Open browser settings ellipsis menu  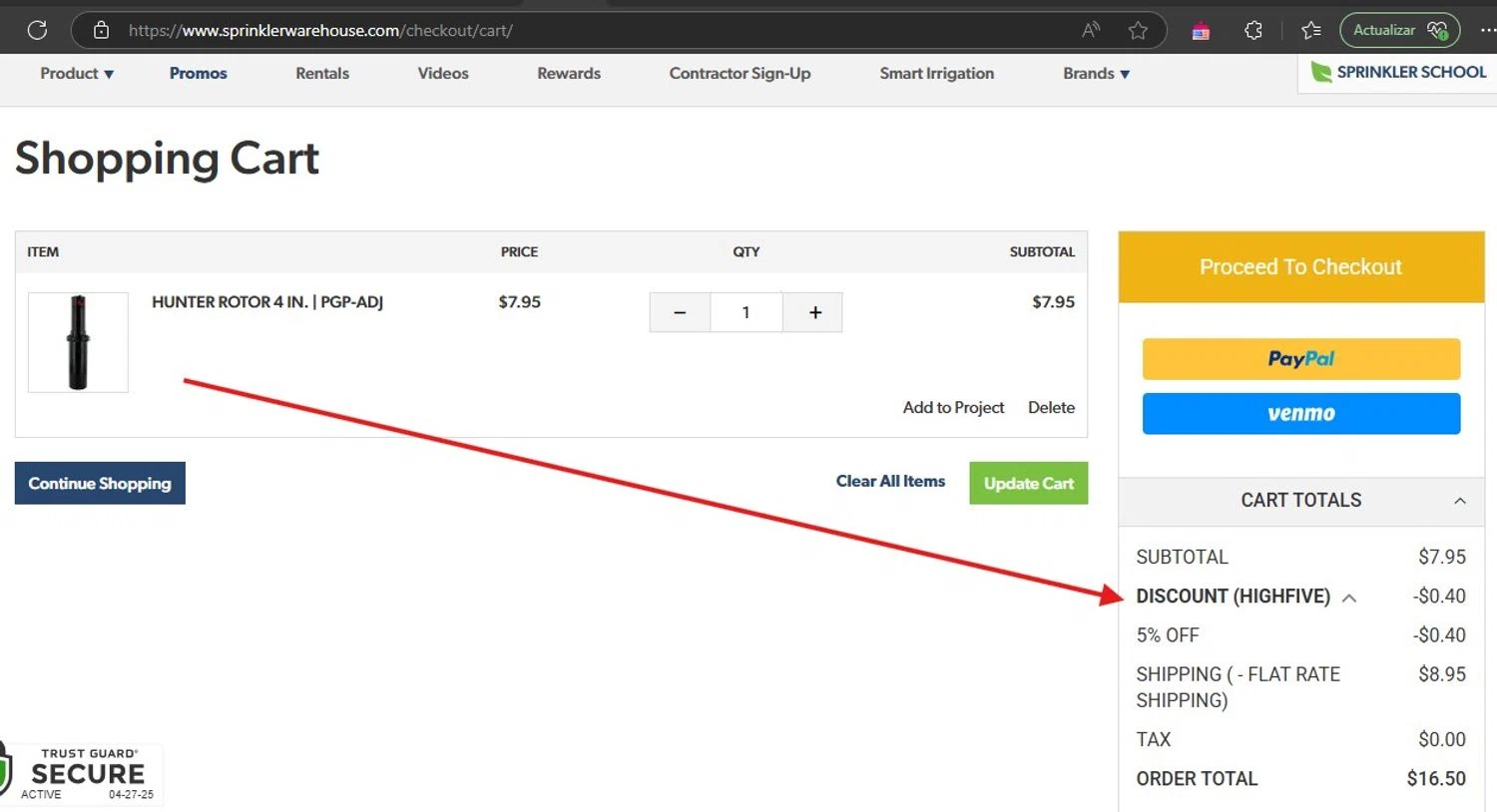(1487, 30)
